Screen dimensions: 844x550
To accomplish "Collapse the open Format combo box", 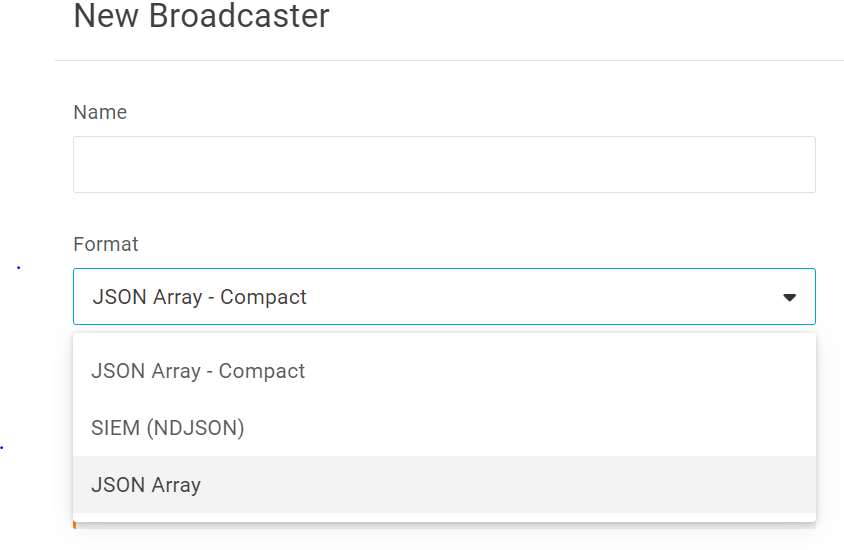I will [789, 297].
